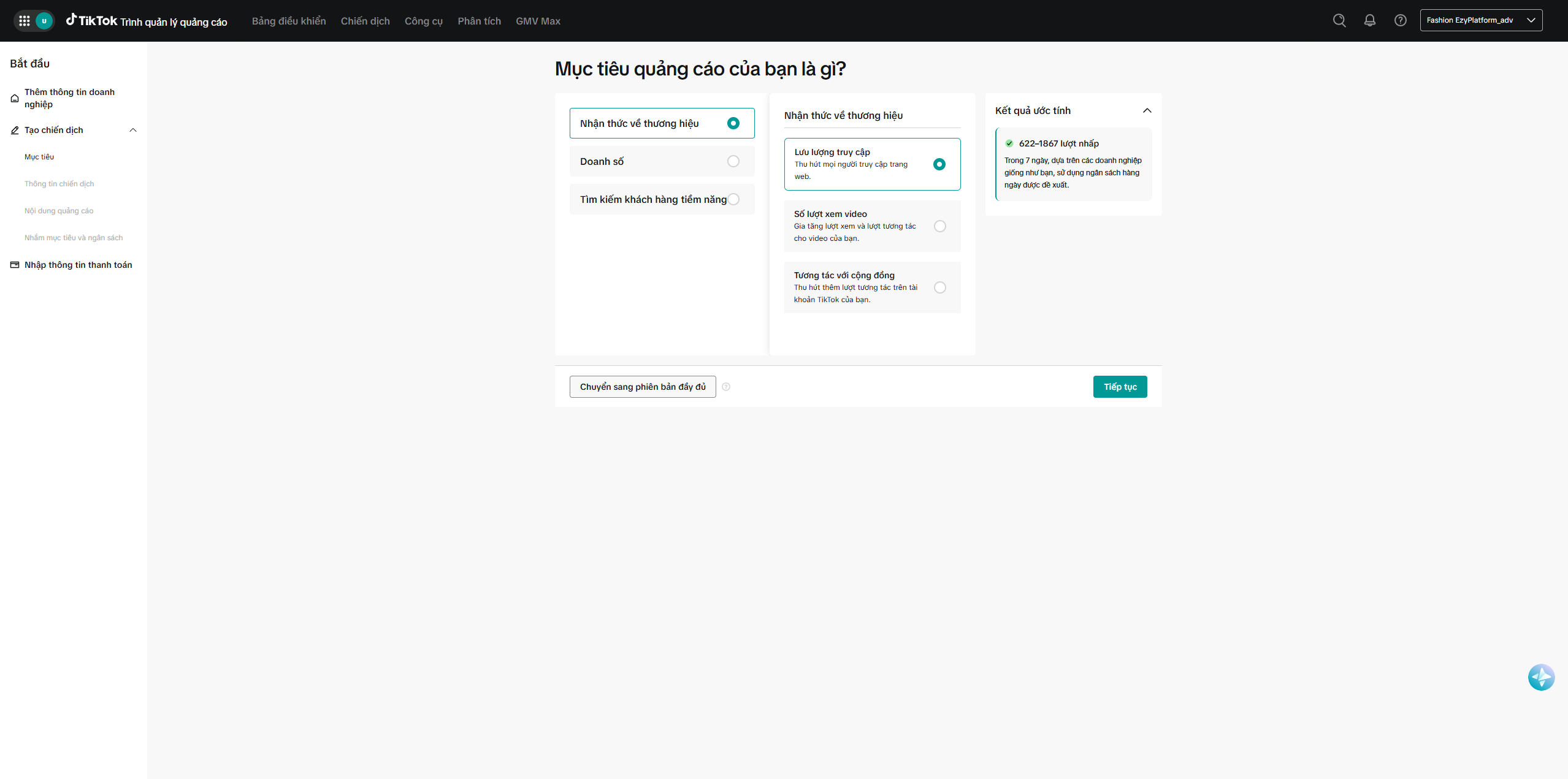Click the green user avatar icon
The height and width of the screenshot is (779, 1568).
44,21
